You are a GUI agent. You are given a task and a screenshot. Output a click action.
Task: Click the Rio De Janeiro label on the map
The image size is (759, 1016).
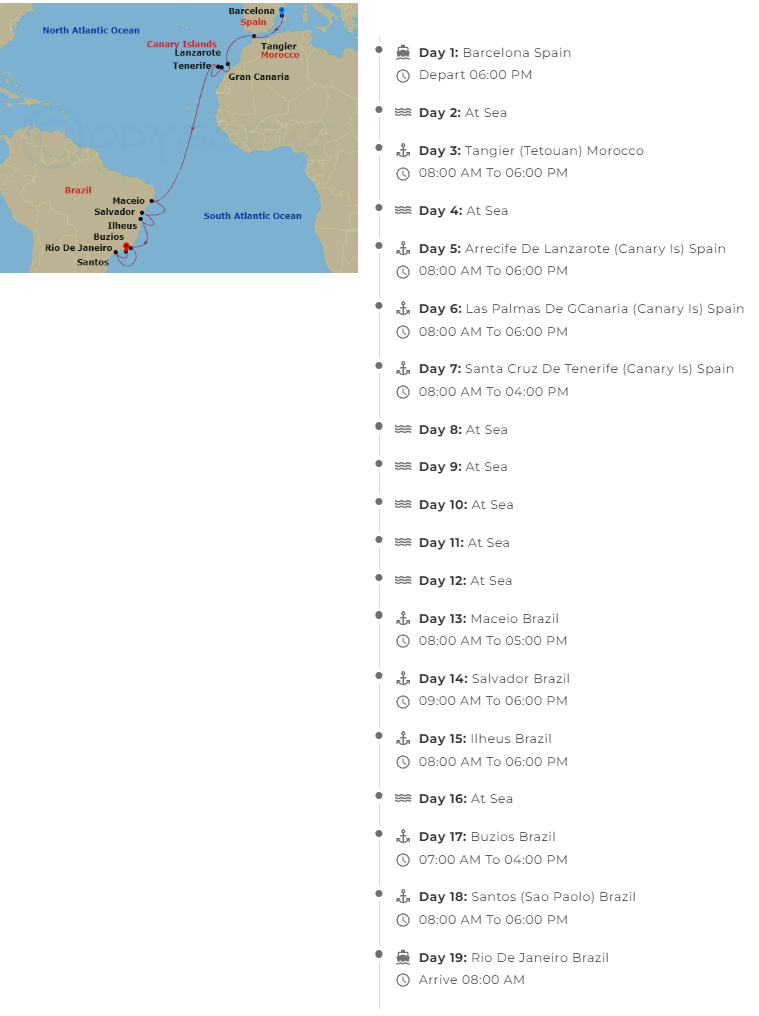(x=78, y=248)
